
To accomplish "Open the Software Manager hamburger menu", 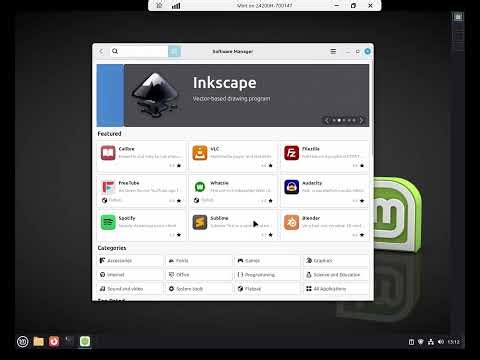I will (x=333, y=51).
